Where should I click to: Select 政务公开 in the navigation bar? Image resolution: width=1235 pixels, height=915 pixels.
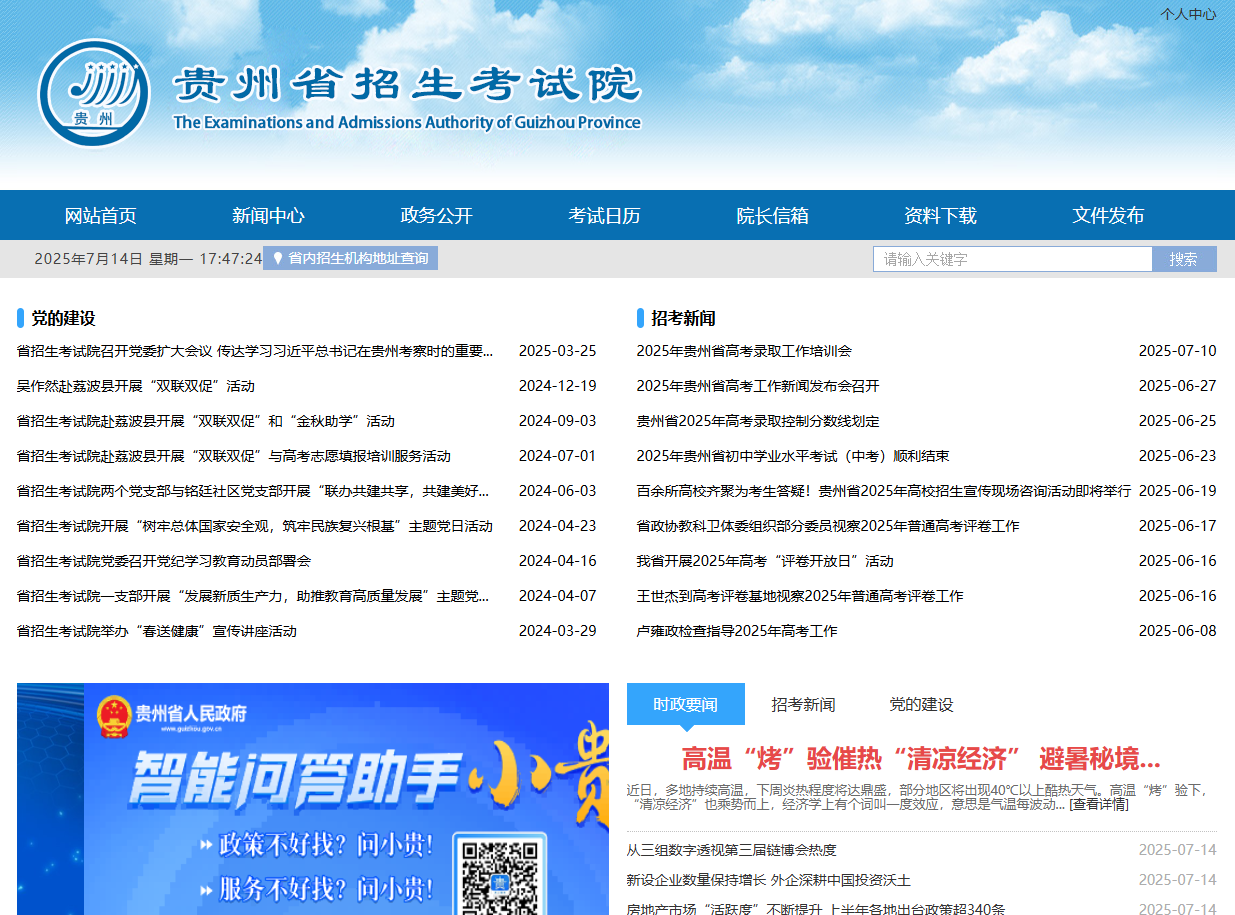click(436, 215)
